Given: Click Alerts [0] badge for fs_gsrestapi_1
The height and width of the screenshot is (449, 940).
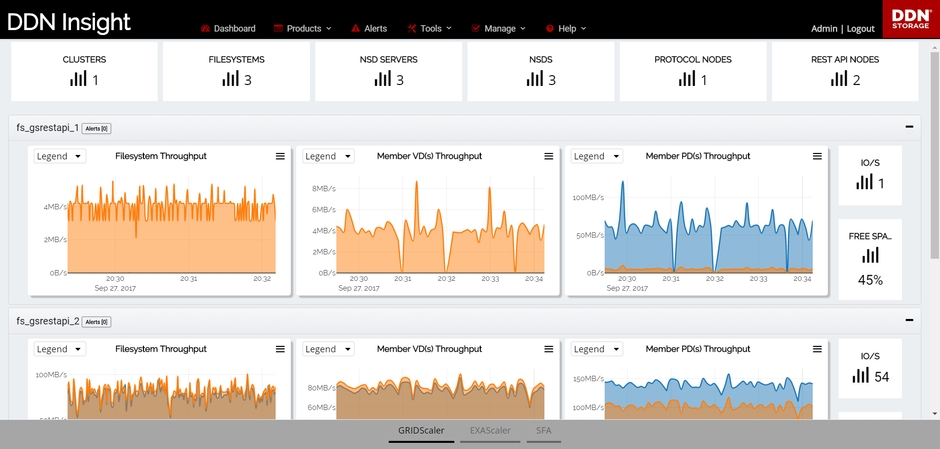Looking at the screenshot, I should 97,128.
